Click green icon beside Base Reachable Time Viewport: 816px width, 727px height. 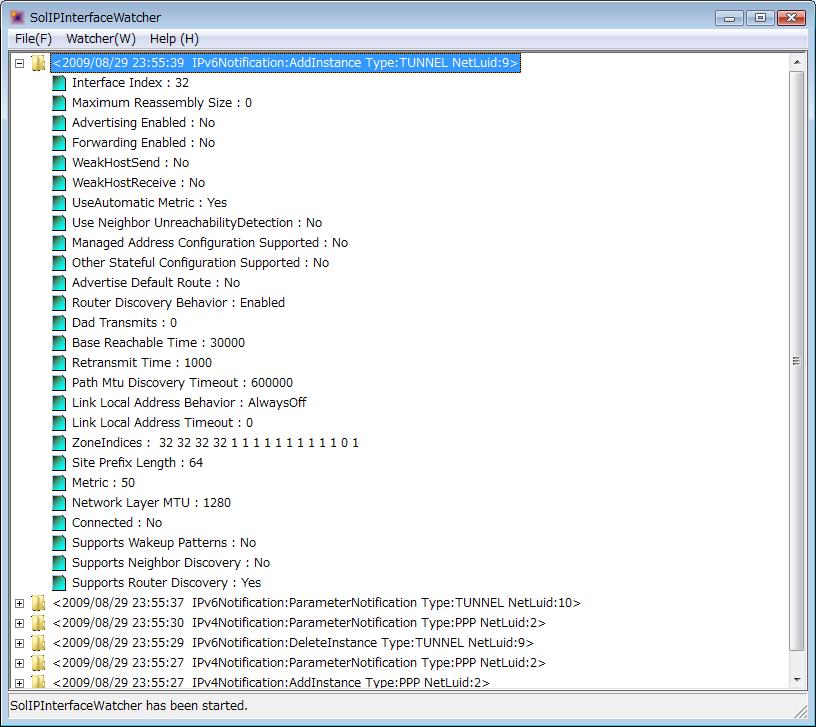coord(59,343)
